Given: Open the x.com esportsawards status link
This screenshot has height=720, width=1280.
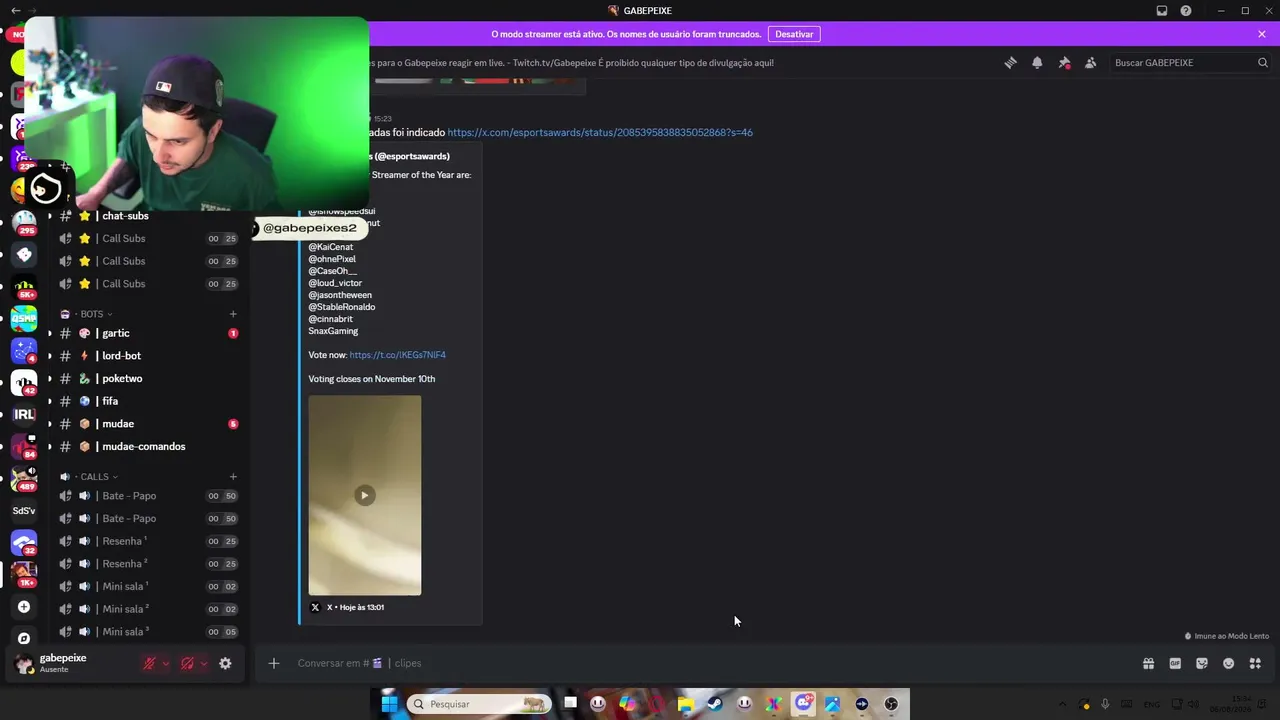Looking at the screenshot, I should (600, 132).
